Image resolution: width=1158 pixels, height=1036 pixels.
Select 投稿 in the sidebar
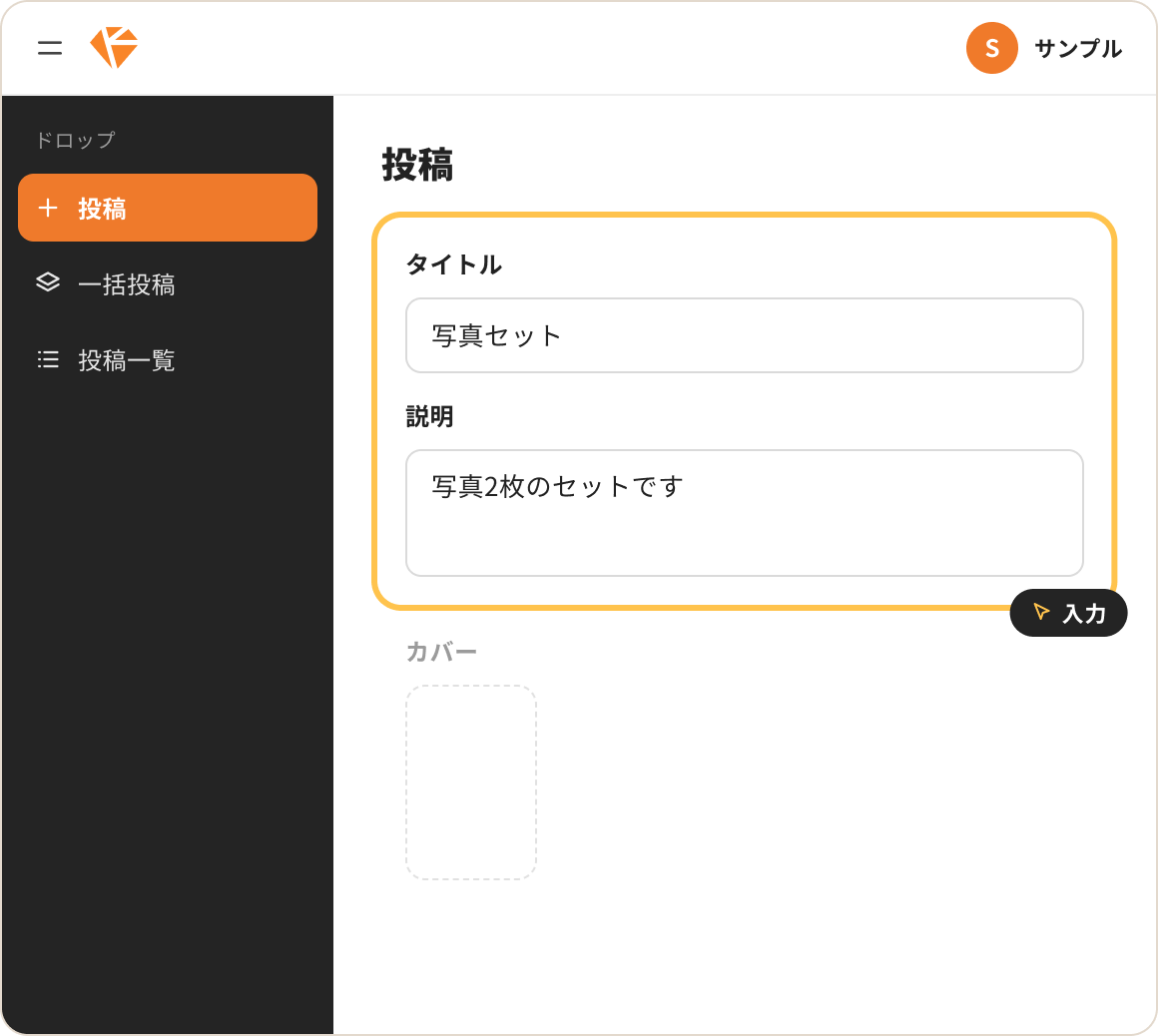(168, 208)
